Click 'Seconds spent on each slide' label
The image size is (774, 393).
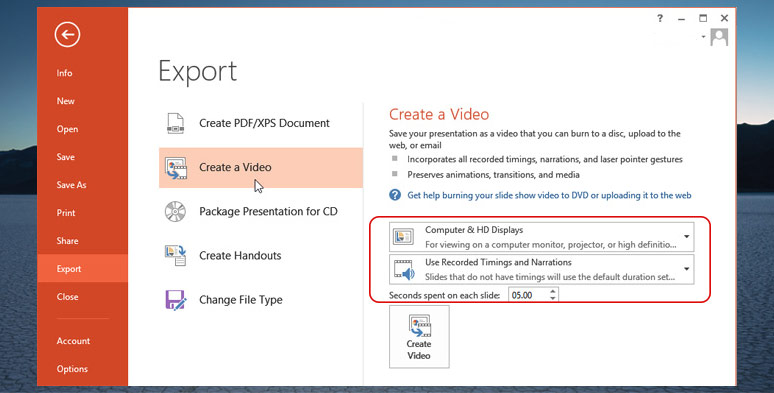tap(444, 296)
